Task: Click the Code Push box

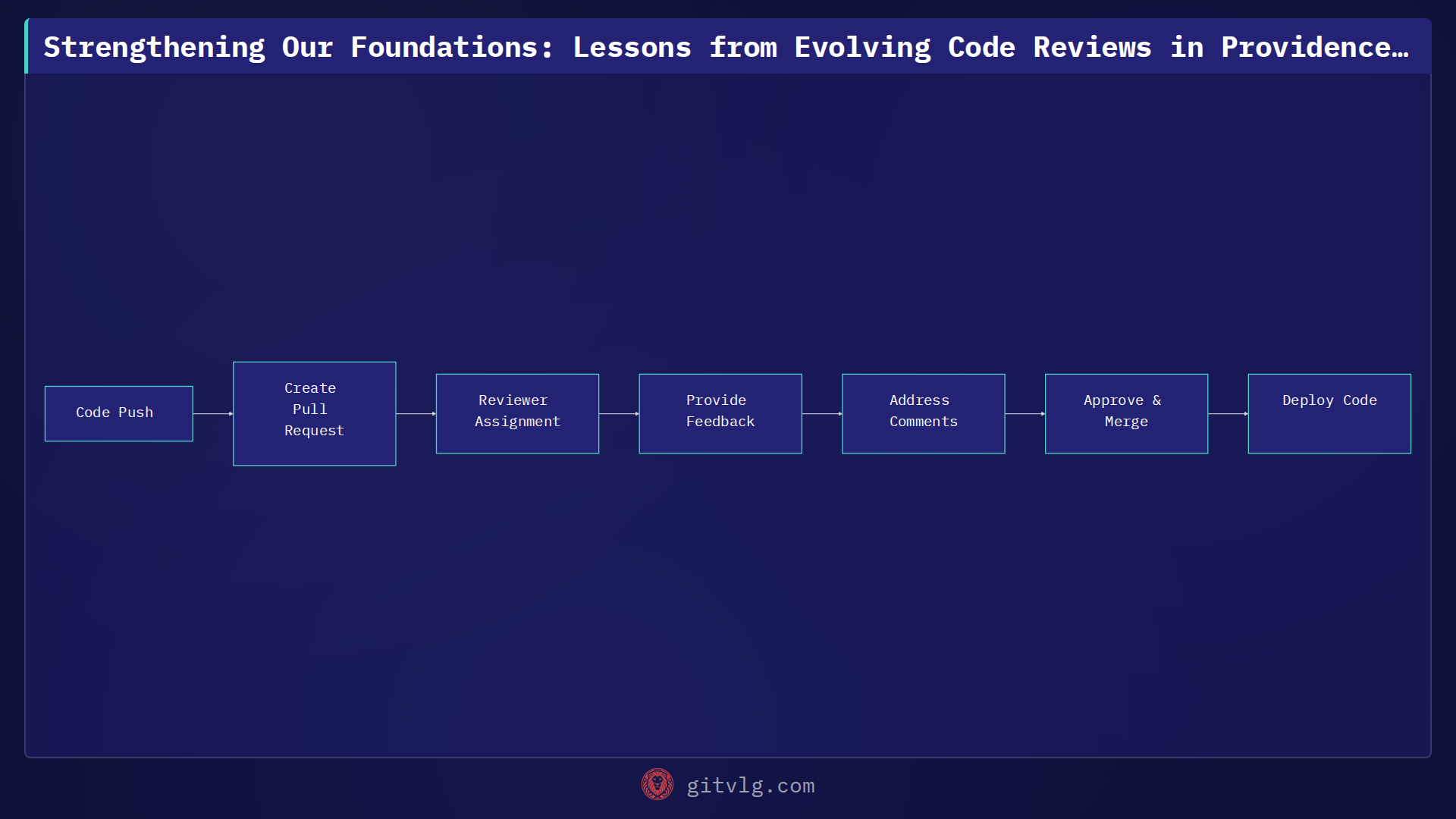Action: pyautogui.click(x=119, y=413)
